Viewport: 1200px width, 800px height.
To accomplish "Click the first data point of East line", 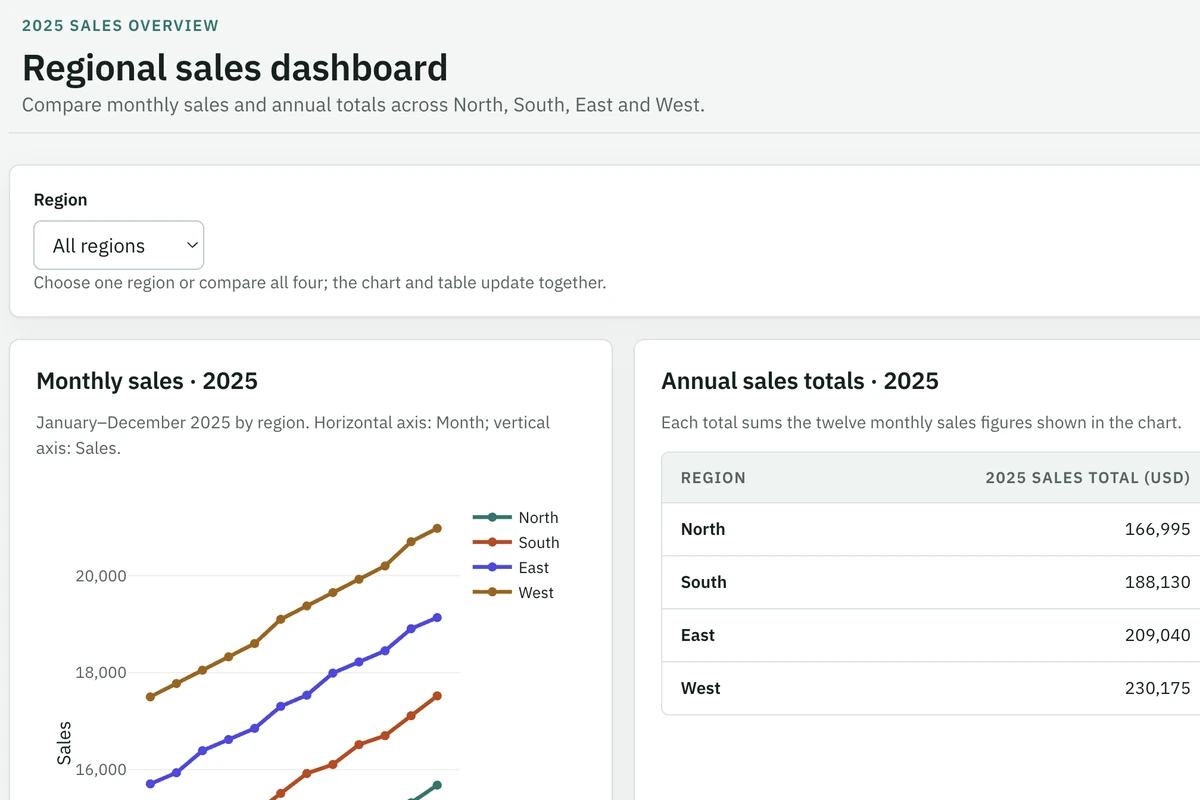I will (x=150, y=784).
